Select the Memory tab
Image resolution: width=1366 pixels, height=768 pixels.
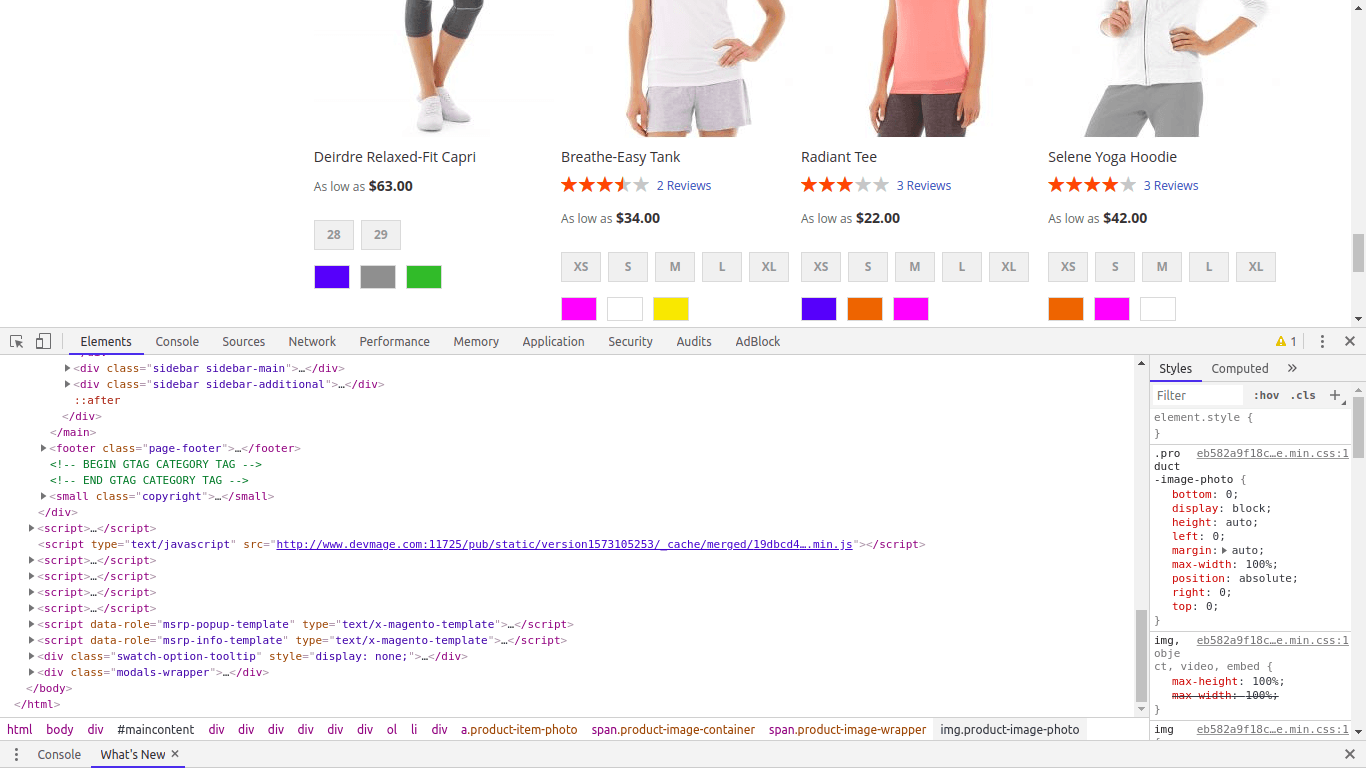[476, 341]
